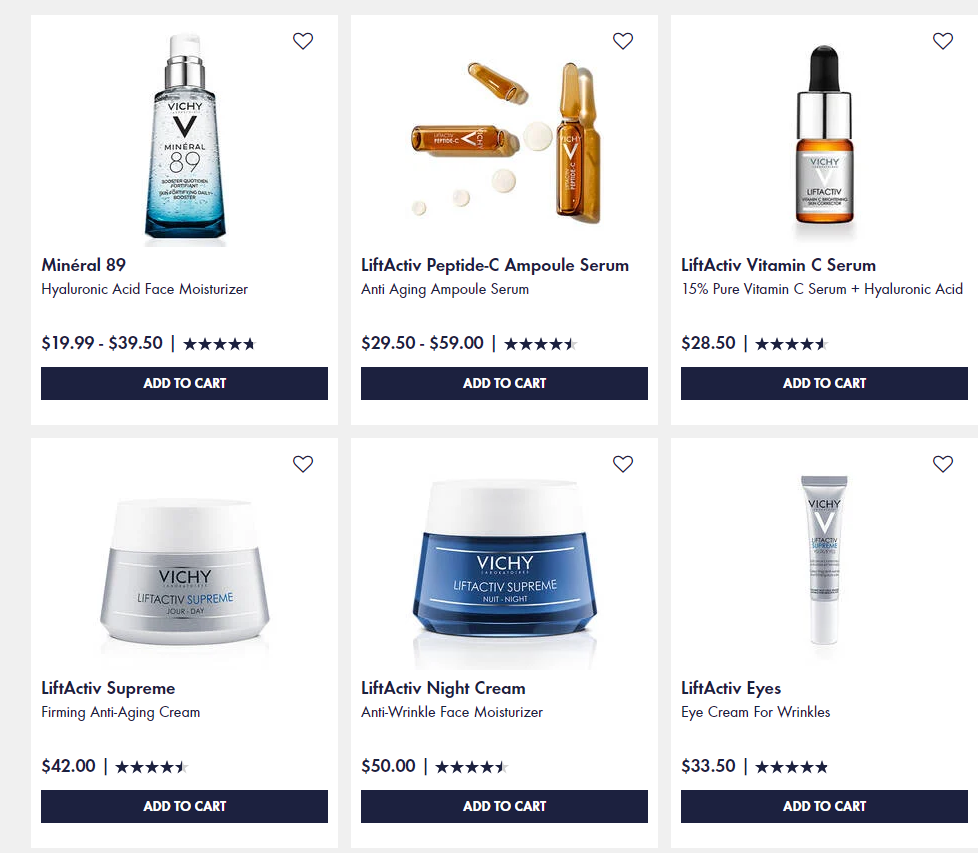Add LiftActiv Peptide-C Ampoule Serum to cart
Screen dimensions: 978x853
(505, 383)
